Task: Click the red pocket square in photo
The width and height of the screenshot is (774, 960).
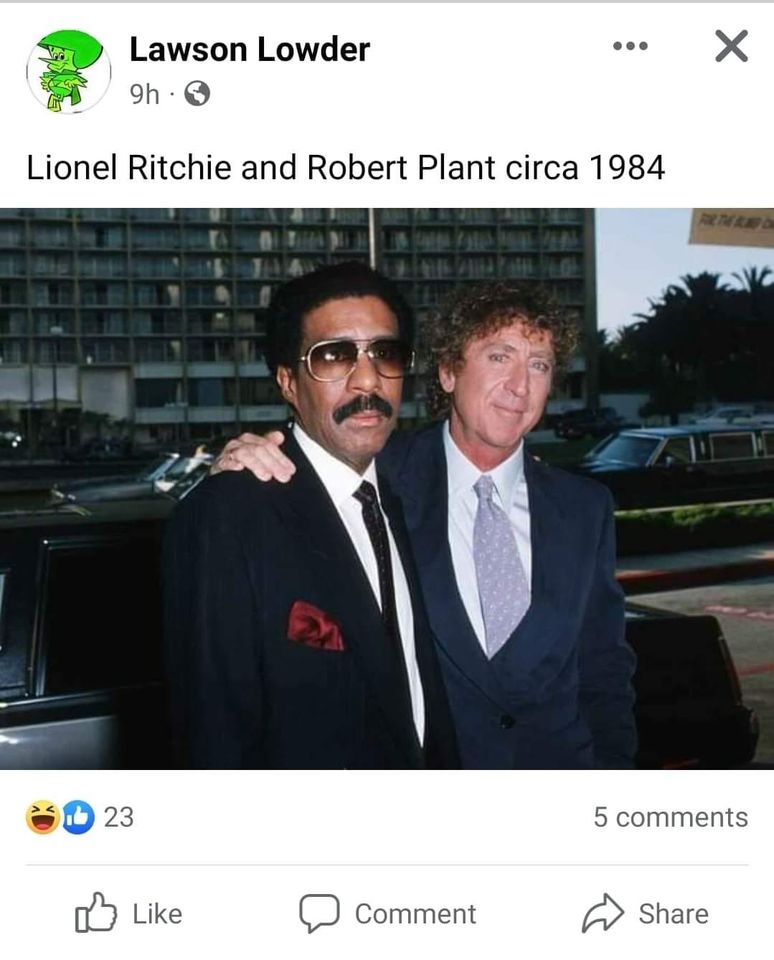Action: 315,626
